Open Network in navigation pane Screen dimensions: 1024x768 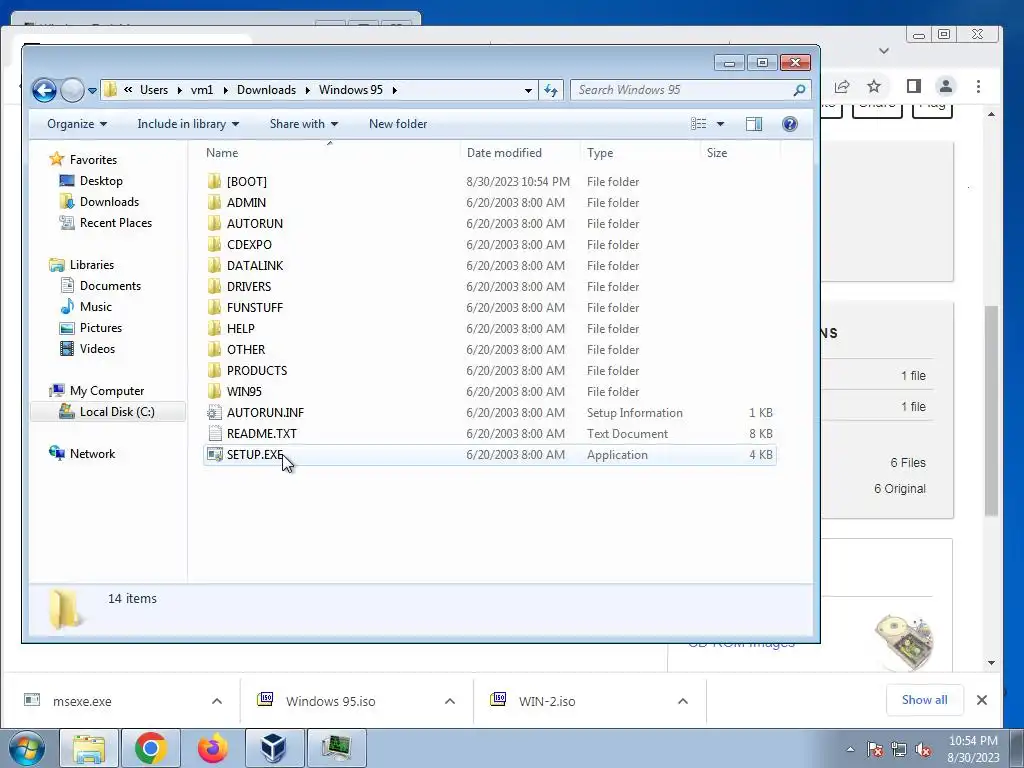(92, 453)
